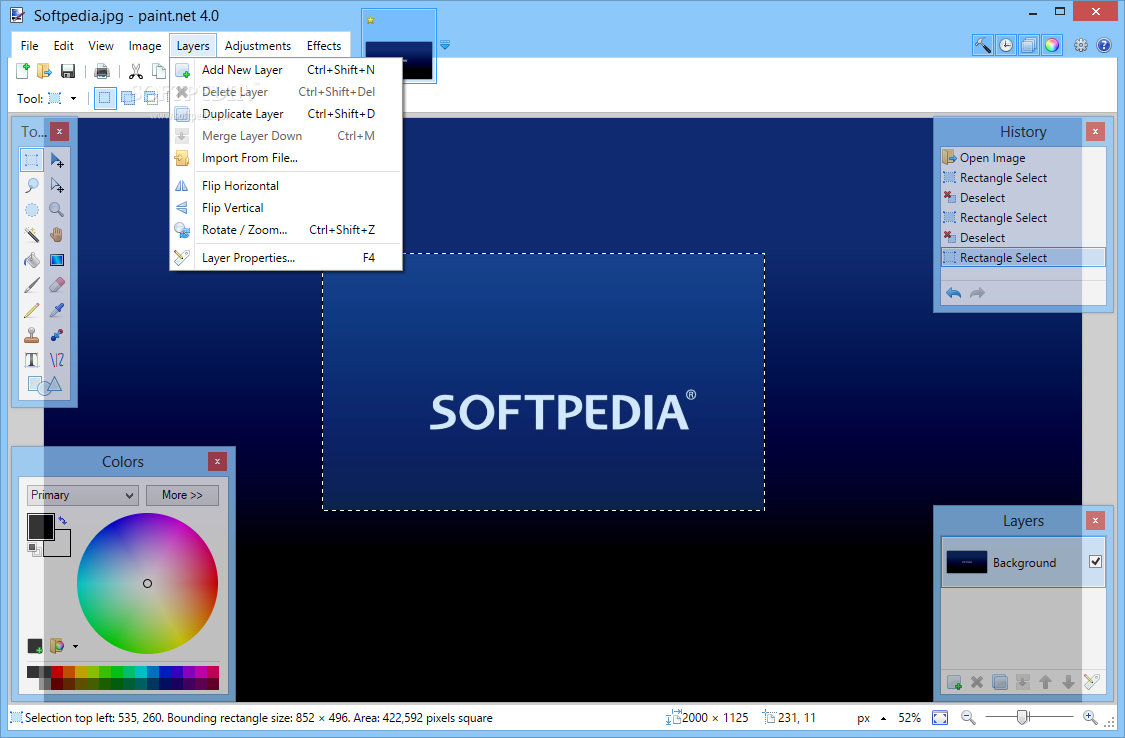Toggle the History window button in top right
This screenshot has height=738, width=1125.
coord(1006,45)
